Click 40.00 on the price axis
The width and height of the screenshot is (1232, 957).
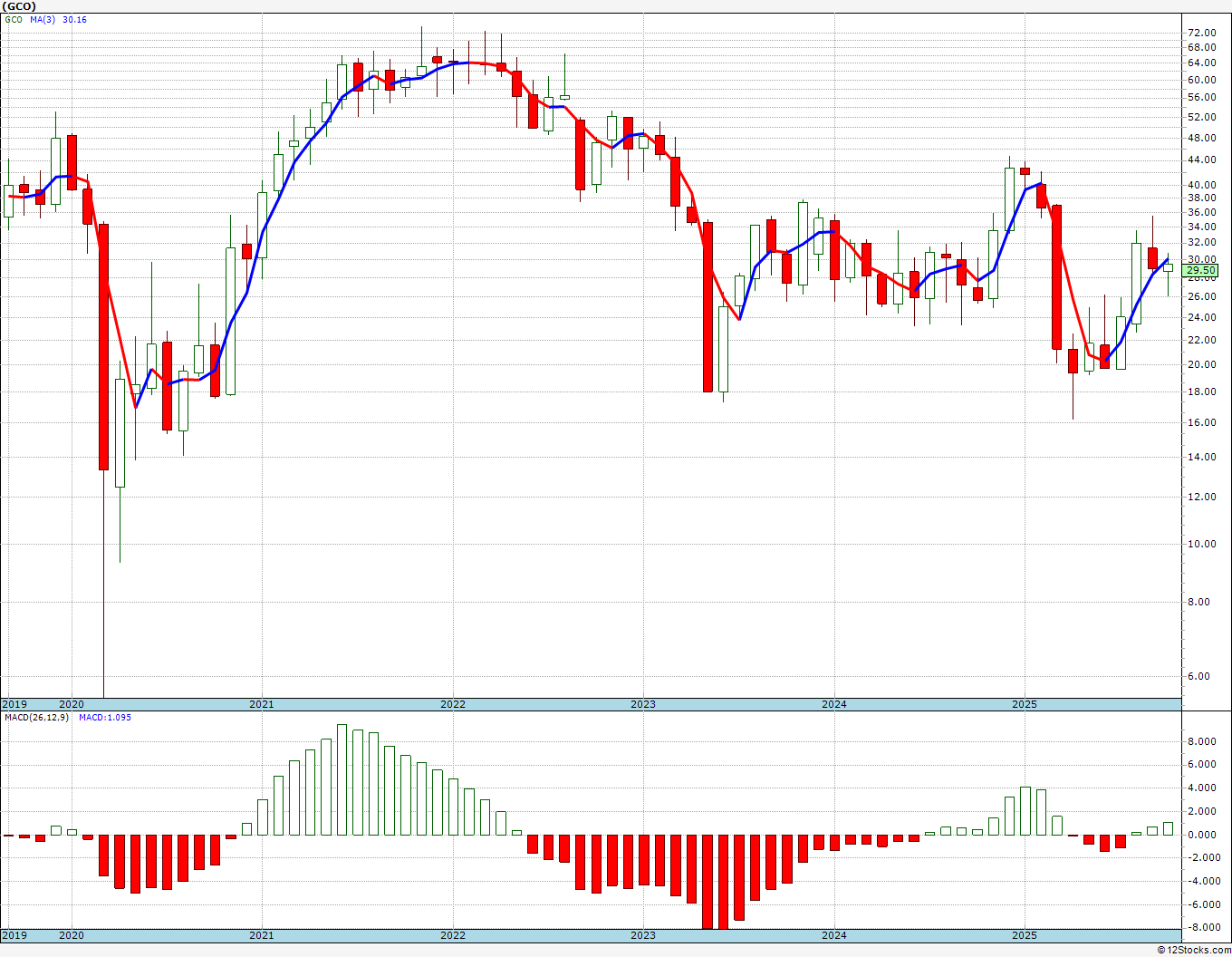tap(1202, 185)
